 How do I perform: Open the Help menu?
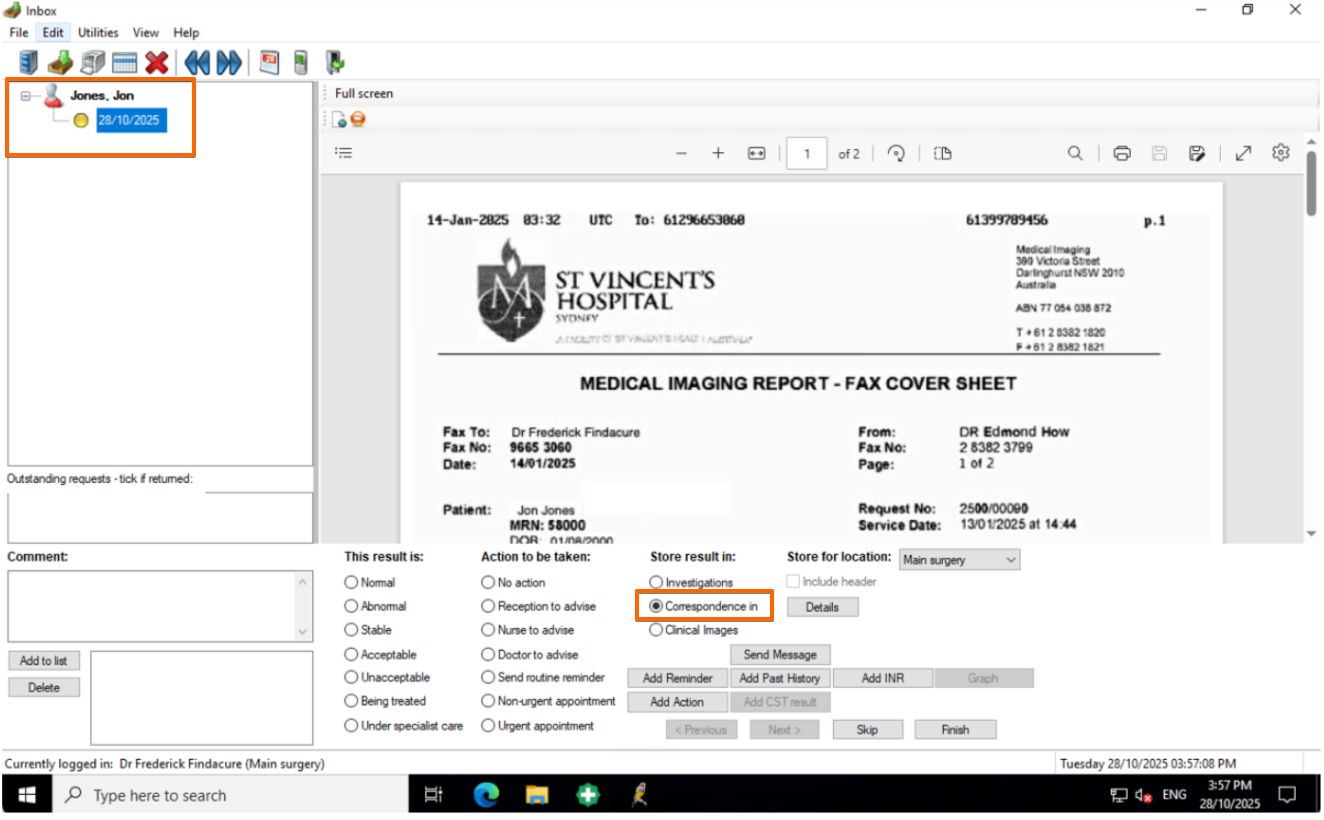186,32
